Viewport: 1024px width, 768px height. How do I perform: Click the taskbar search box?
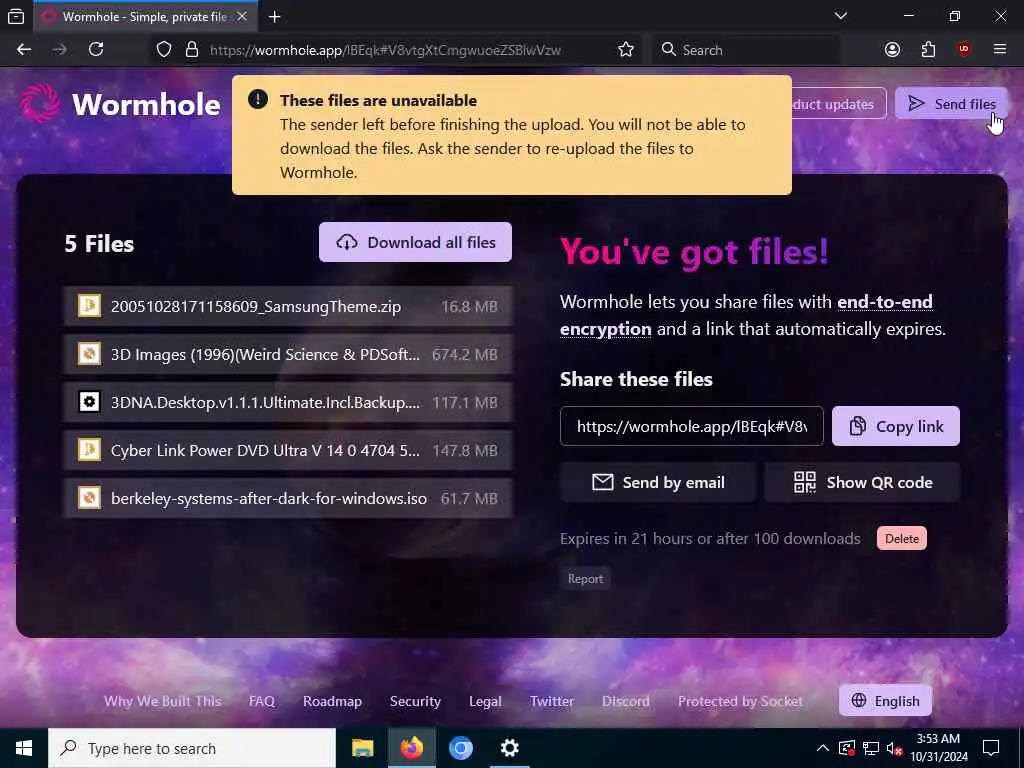click(192, 748)
